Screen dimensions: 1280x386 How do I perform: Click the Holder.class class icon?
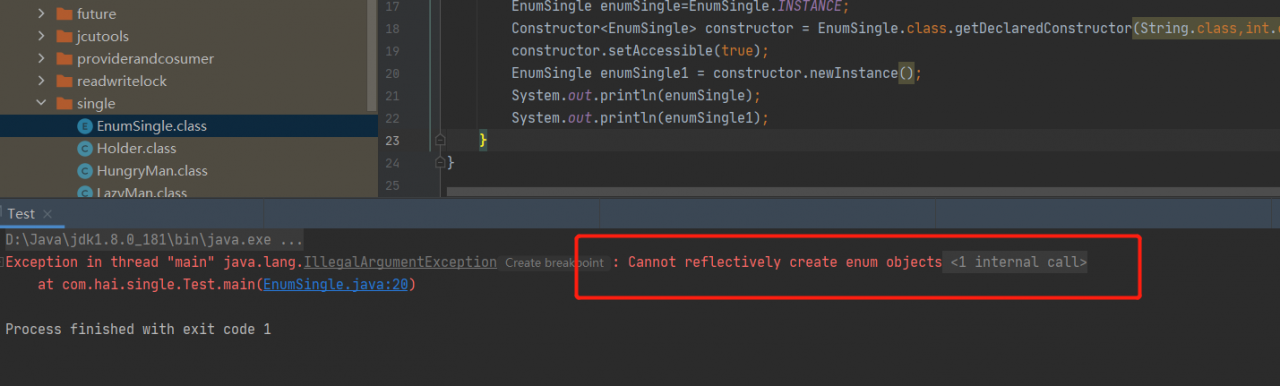pyautogui.click(x=85, y=148)
